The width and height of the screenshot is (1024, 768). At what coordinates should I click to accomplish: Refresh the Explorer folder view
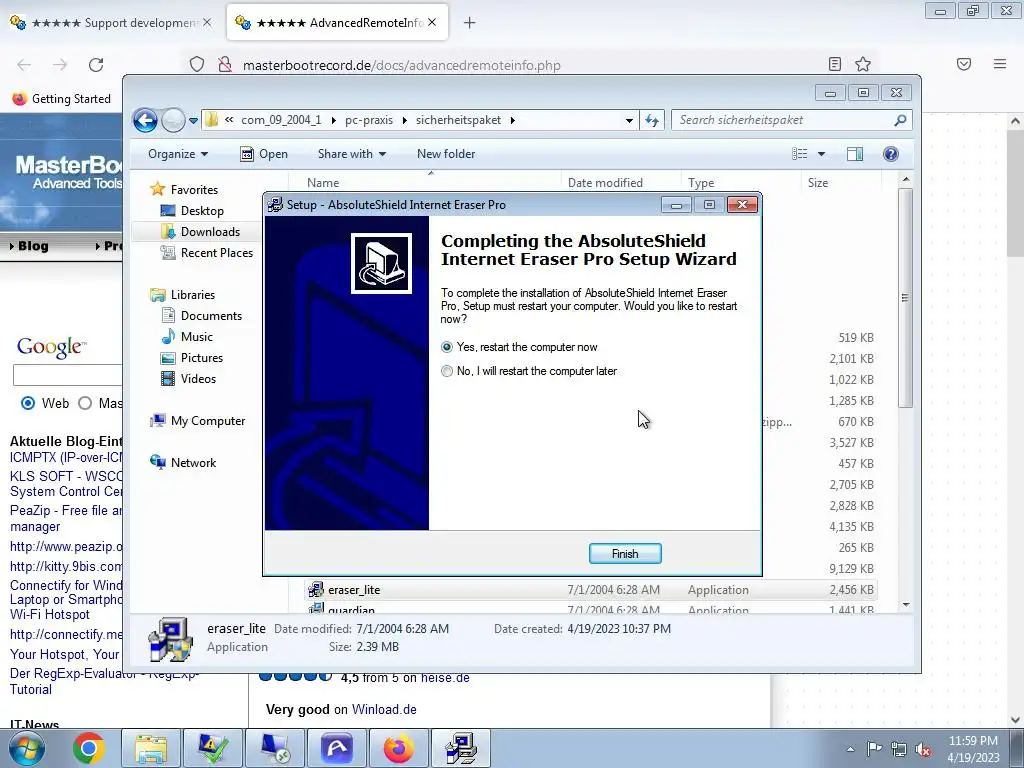pos(652,120)
